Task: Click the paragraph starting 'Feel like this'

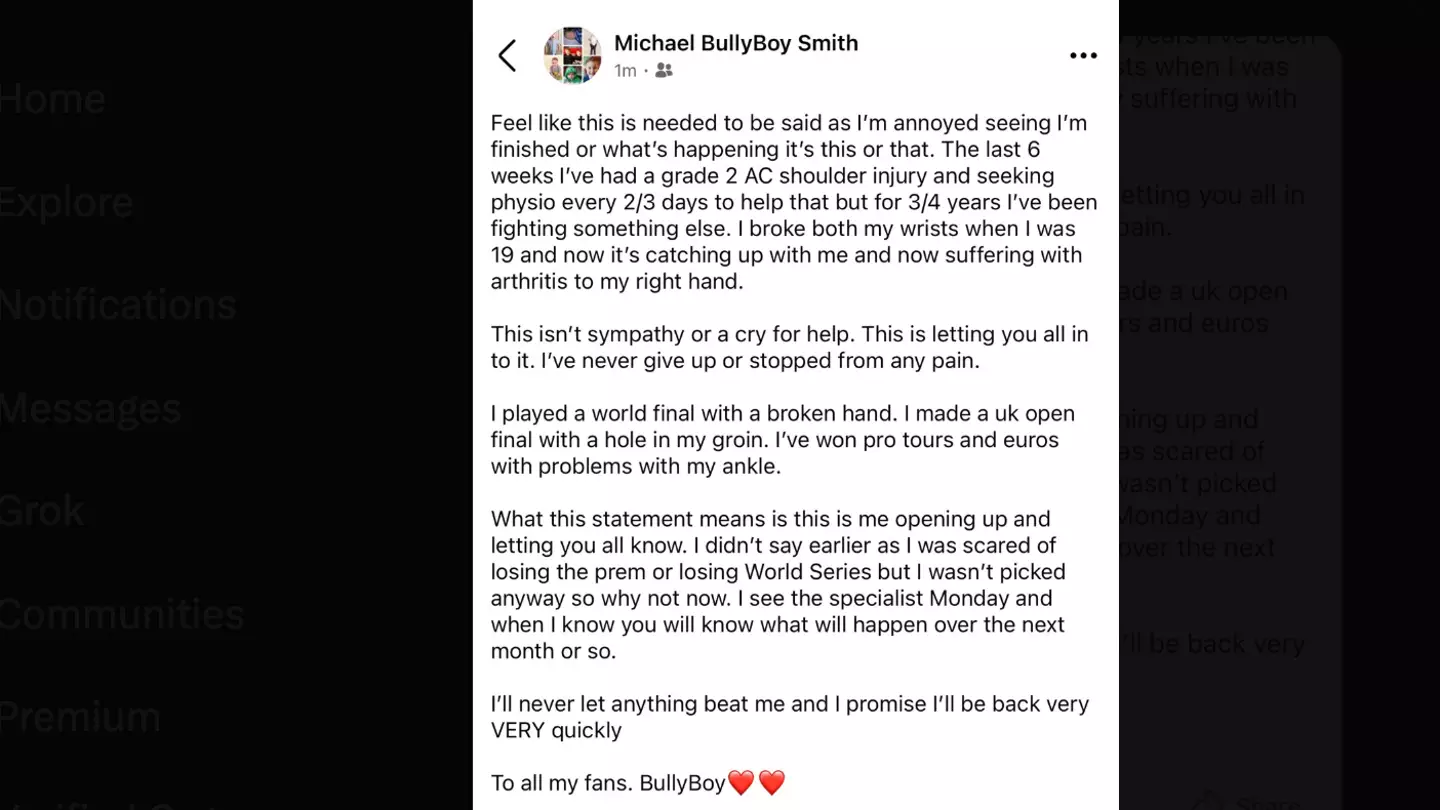Action: [793, 202]
